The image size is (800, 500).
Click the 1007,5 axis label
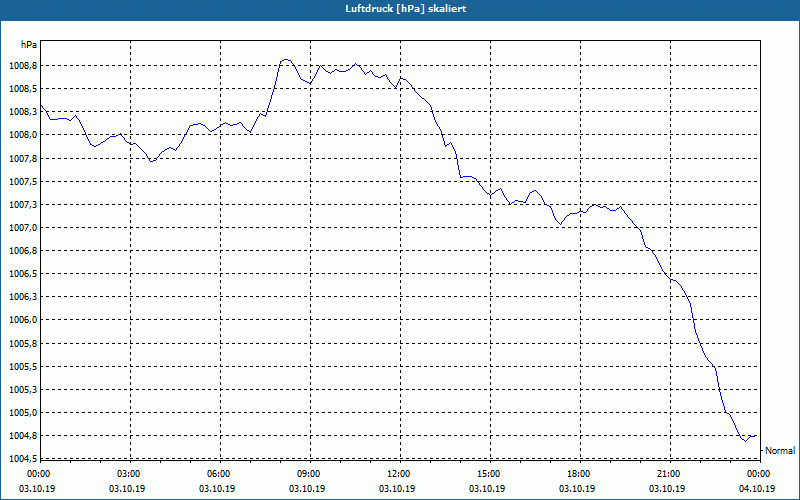tap(23, 182)
